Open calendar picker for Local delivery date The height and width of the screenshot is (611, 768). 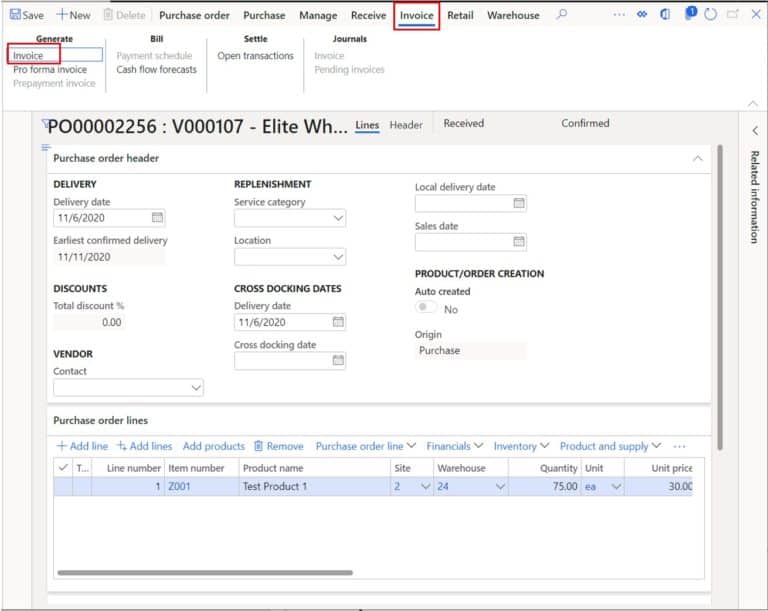519,203
